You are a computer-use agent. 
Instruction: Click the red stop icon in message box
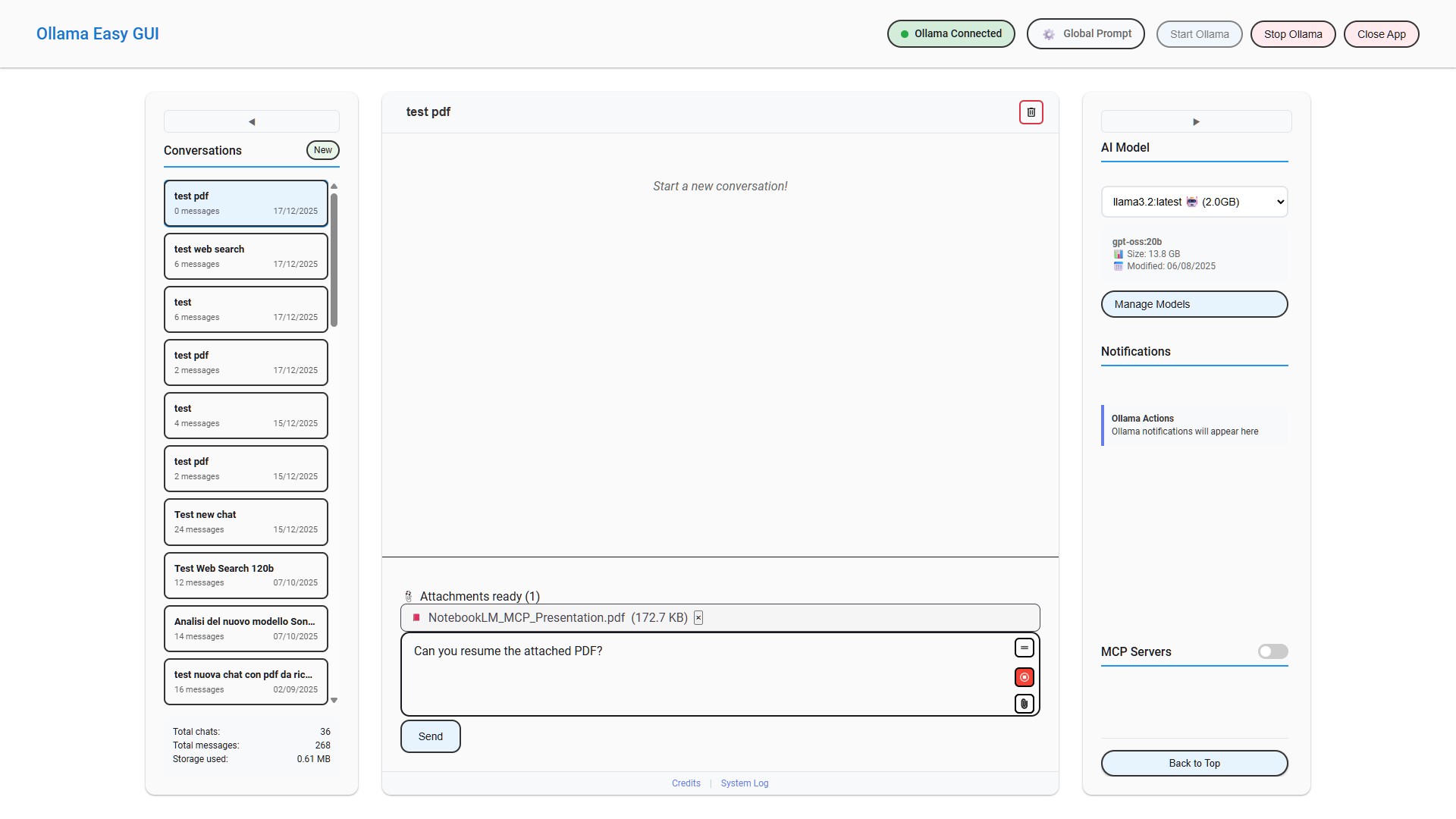pyautogui.click(x=1024, y=677)
